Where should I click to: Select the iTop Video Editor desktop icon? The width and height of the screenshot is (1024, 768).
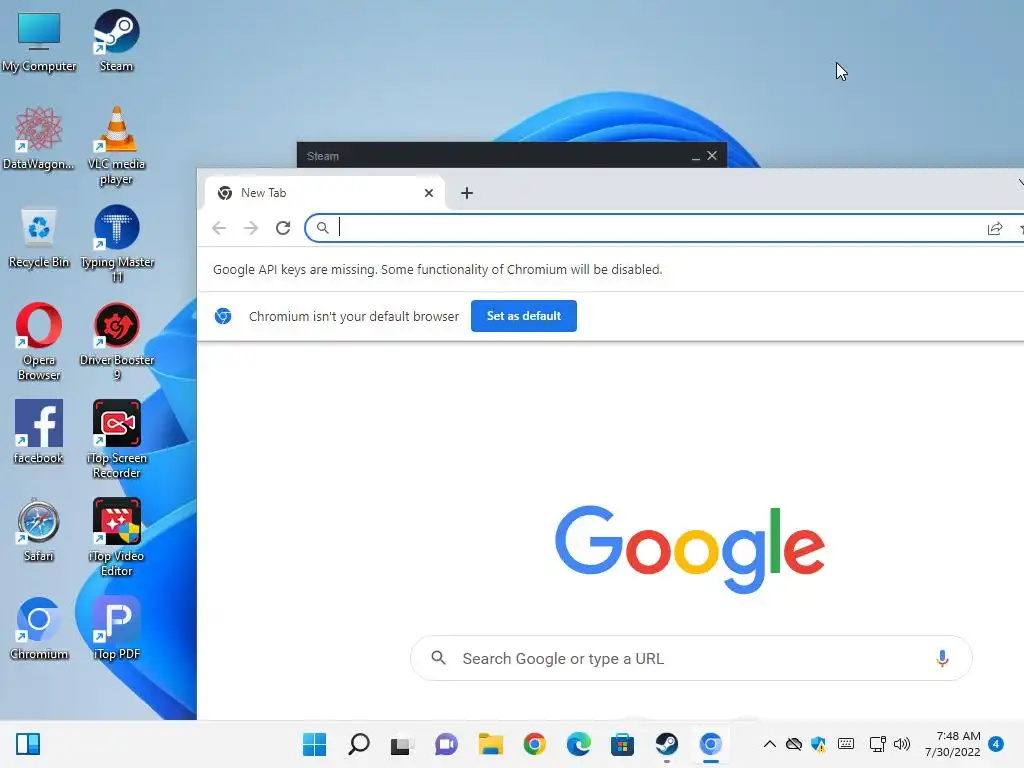click(x=117, y=537)
